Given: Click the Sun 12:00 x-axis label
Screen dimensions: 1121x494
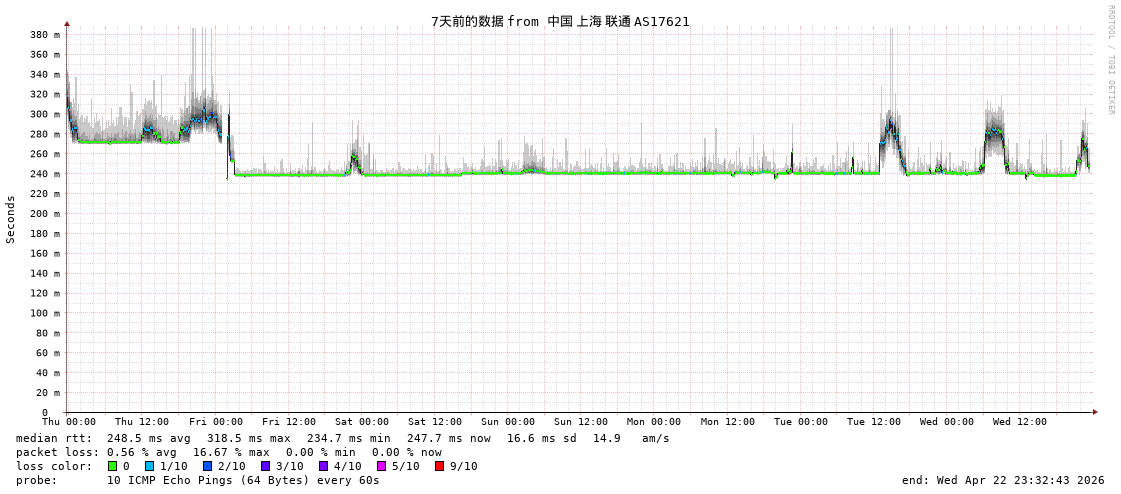Looking at the screenshot, I should coord(581,422).
